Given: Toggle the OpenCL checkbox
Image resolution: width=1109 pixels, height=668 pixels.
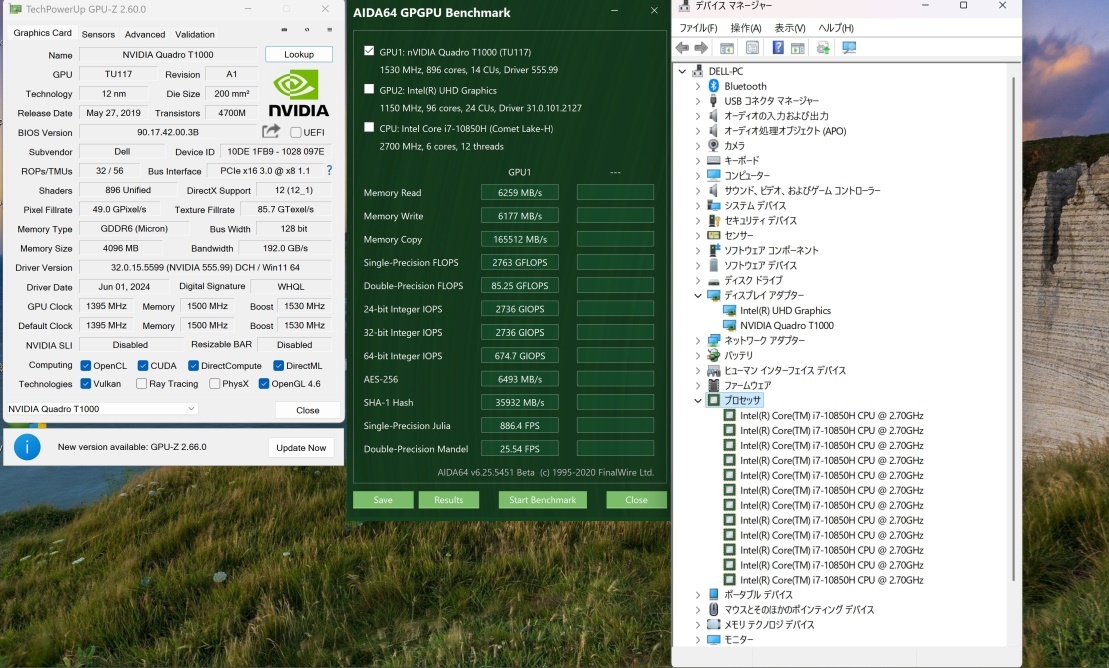Looking at the screenshot, I should pyautogui.click(x=86, y=365).
